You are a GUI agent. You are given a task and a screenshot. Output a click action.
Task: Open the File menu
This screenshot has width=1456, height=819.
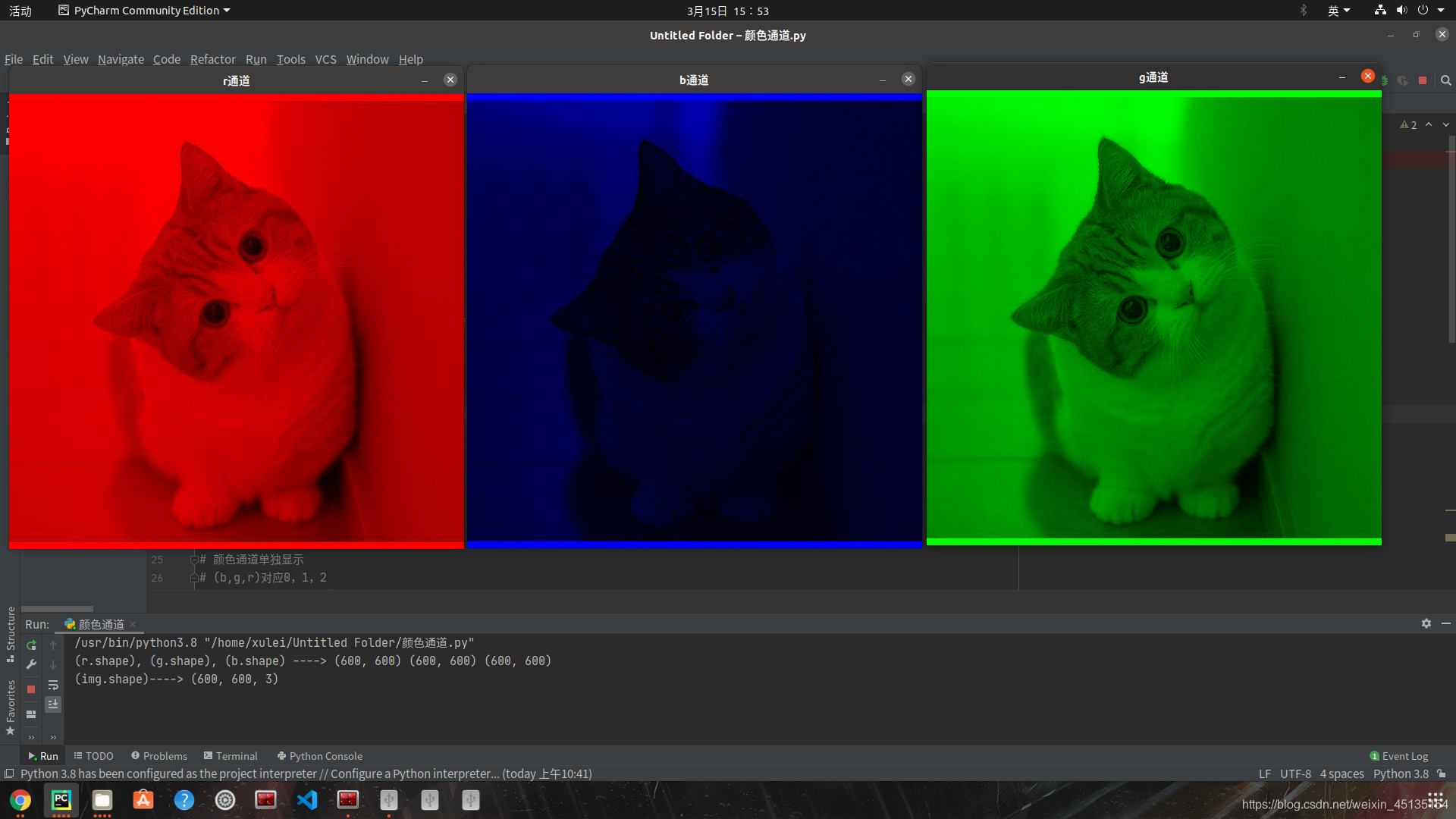[x=14, y=59]
